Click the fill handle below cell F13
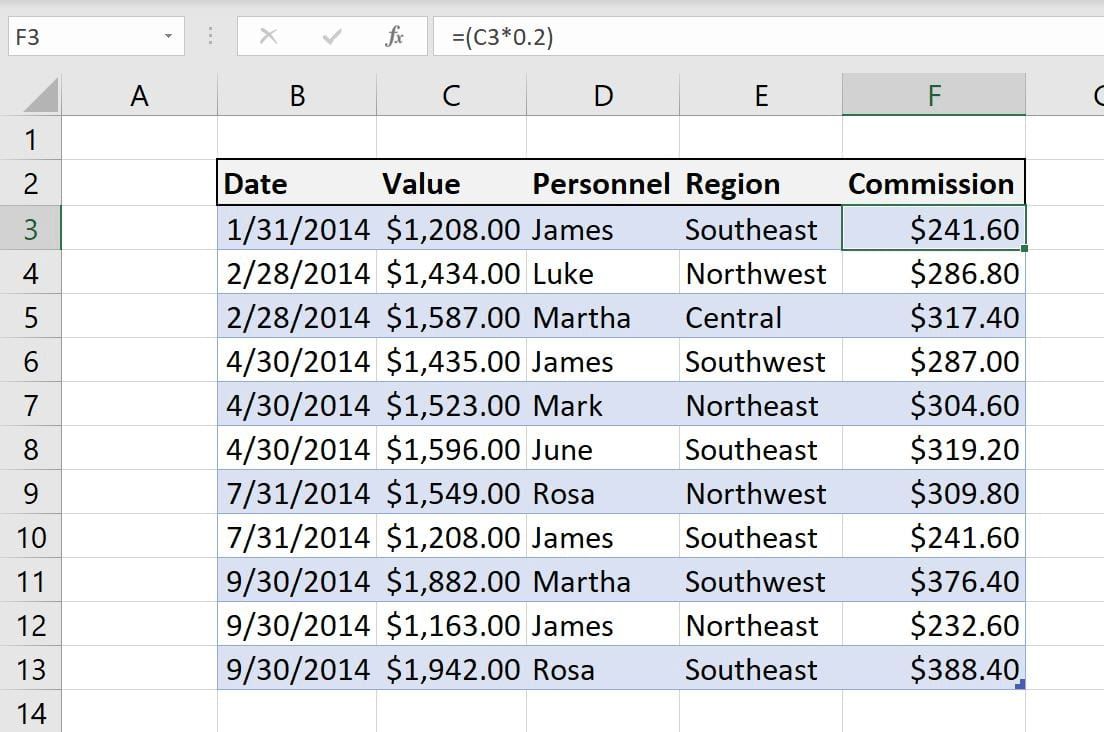Screen dimensions: 1104x732 1023,685
